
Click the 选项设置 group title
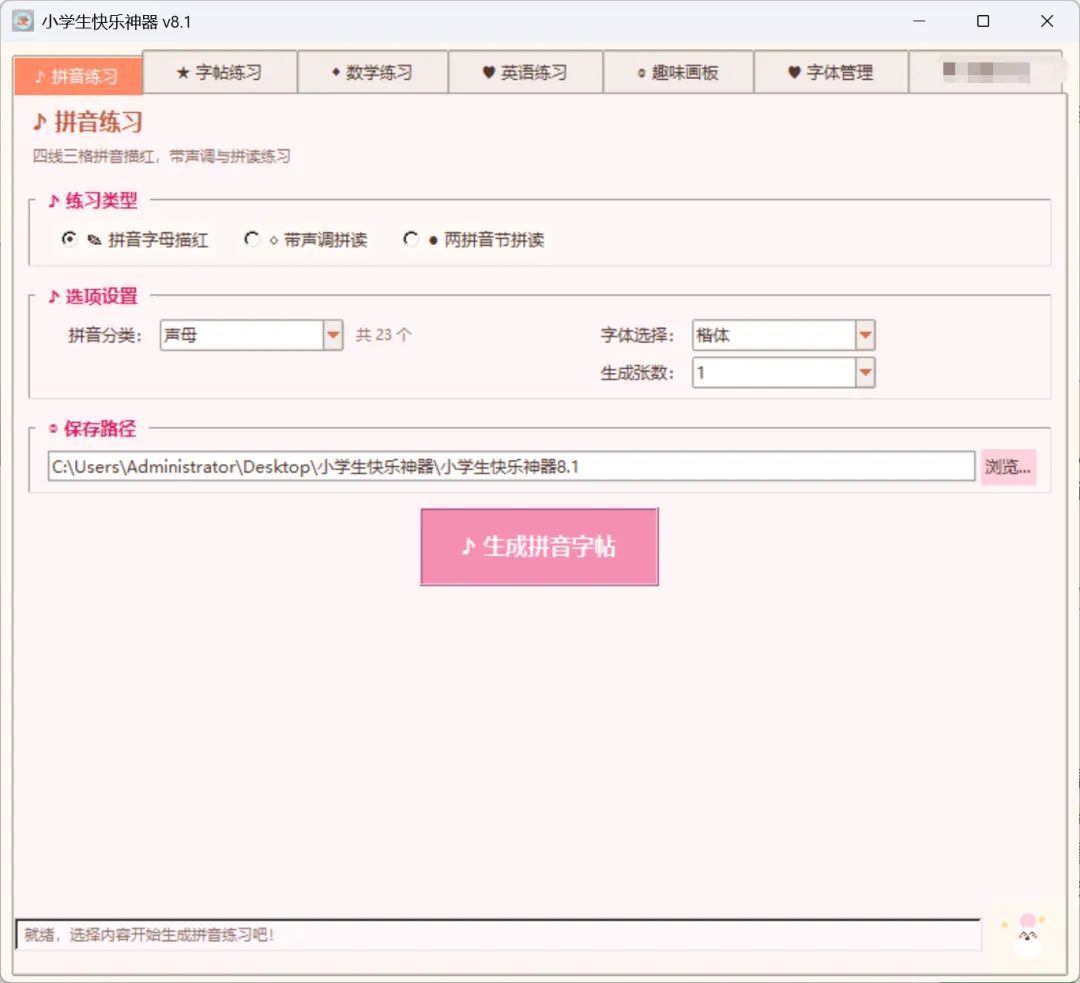(93, 296)
